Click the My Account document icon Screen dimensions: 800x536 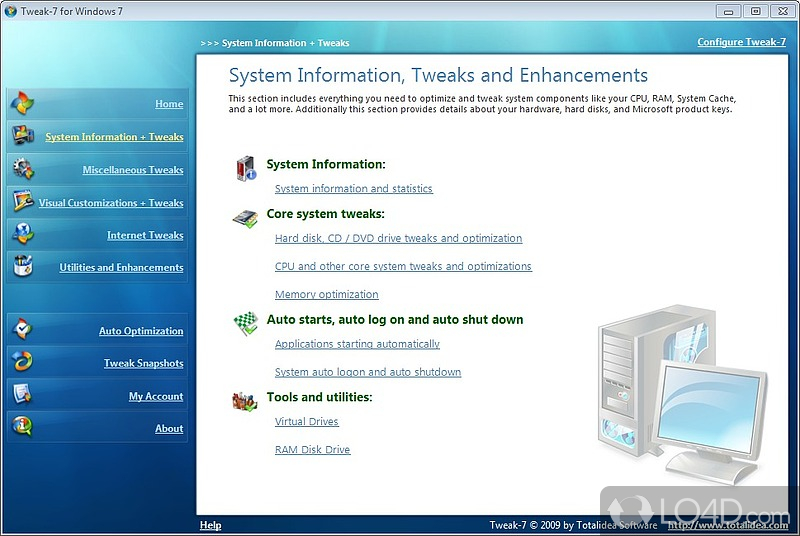22,394
